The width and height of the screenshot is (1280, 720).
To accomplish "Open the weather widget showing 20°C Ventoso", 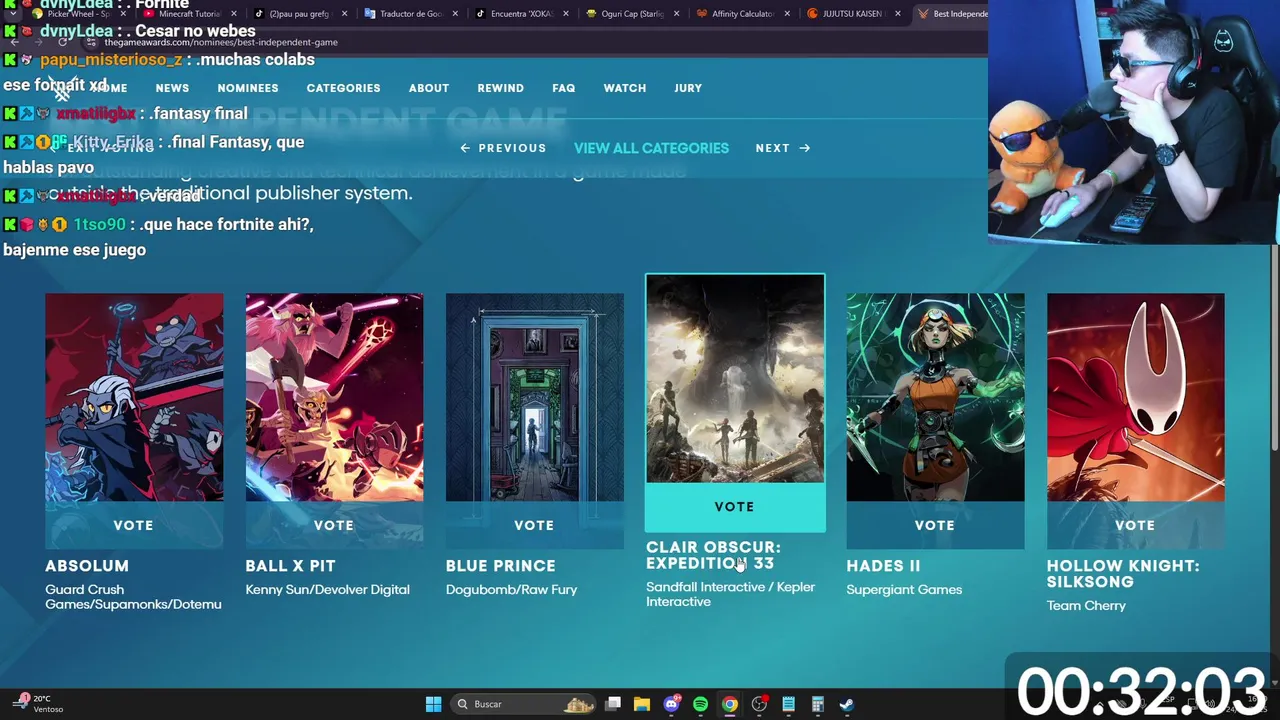I will [x=39, y=704].
